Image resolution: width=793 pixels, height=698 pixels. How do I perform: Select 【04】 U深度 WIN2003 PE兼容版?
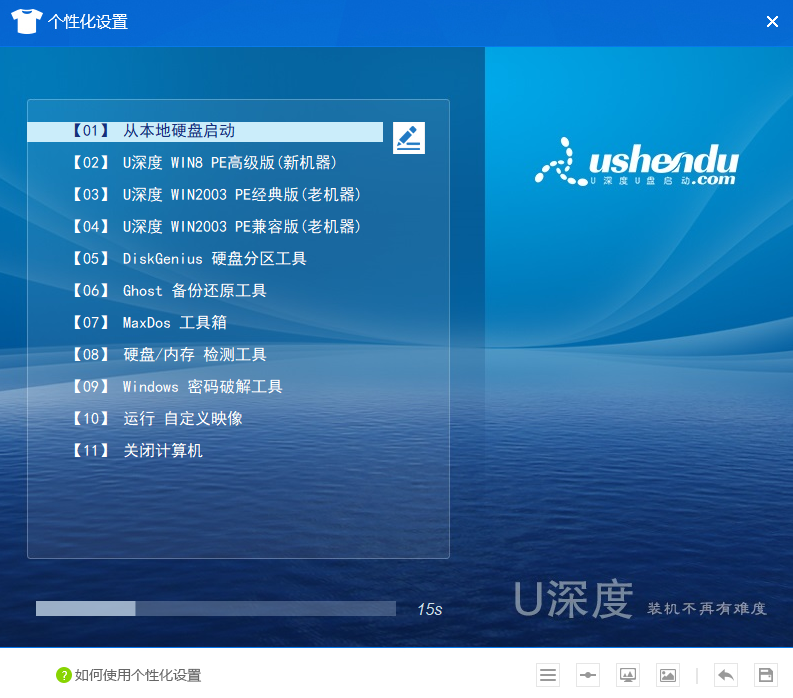[x=216, y=227]
